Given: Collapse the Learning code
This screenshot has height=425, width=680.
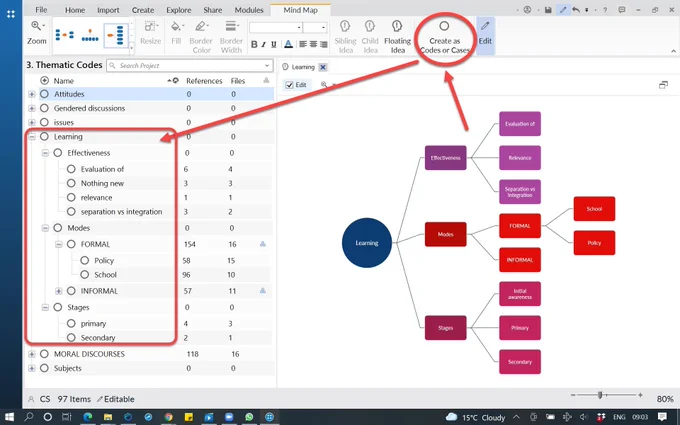Looking at the screenshot, I should [32, 137].
